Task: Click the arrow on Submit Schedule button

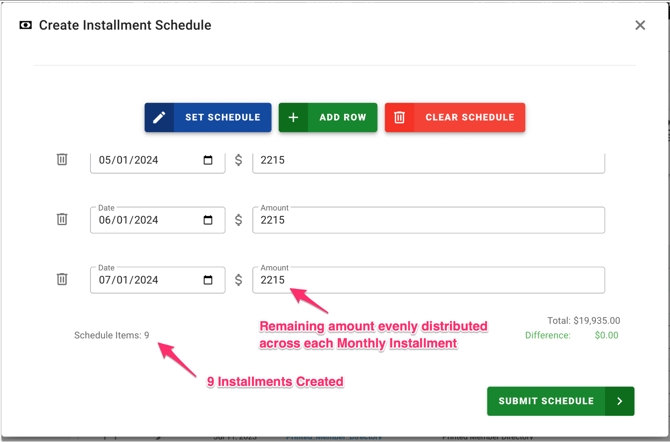Action: click(x=620, y=401)
